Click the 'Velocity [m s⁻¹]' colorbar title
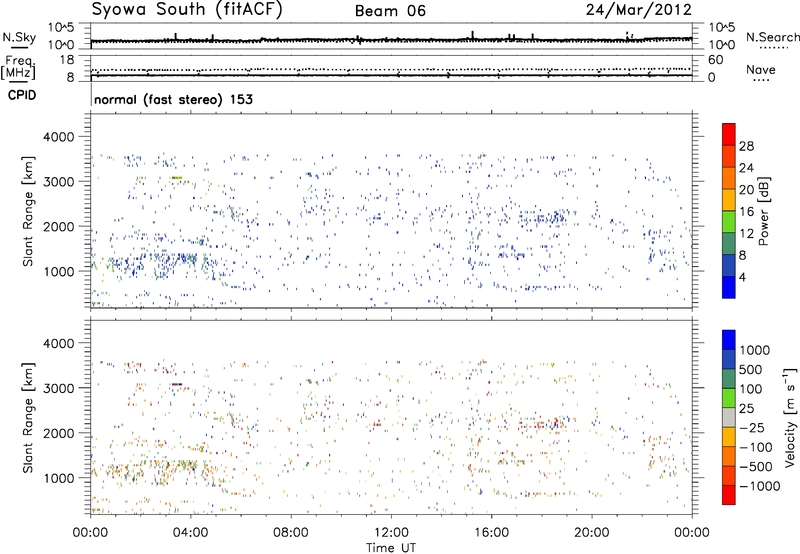 [790, 417]
